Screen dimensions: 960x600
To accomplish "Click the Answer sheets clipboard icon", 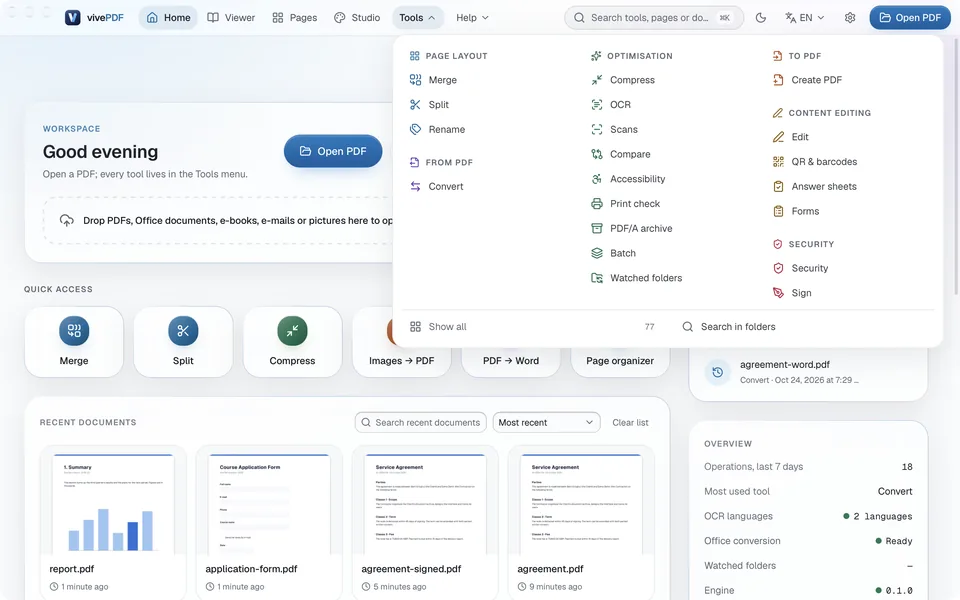I will coord(778,186).
